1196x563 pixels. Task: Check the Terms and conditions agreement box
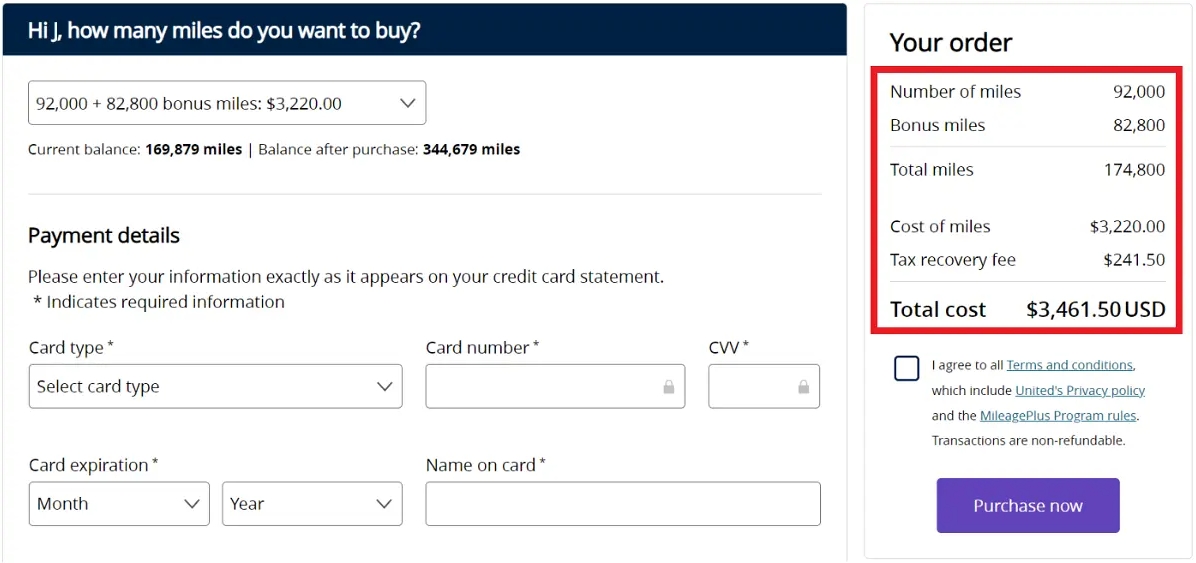(907, 368)
